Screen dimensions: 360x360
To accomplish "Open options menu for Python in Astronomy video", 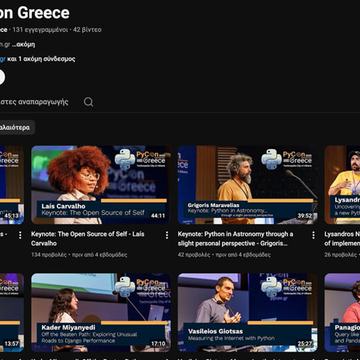I will (313, 235).
